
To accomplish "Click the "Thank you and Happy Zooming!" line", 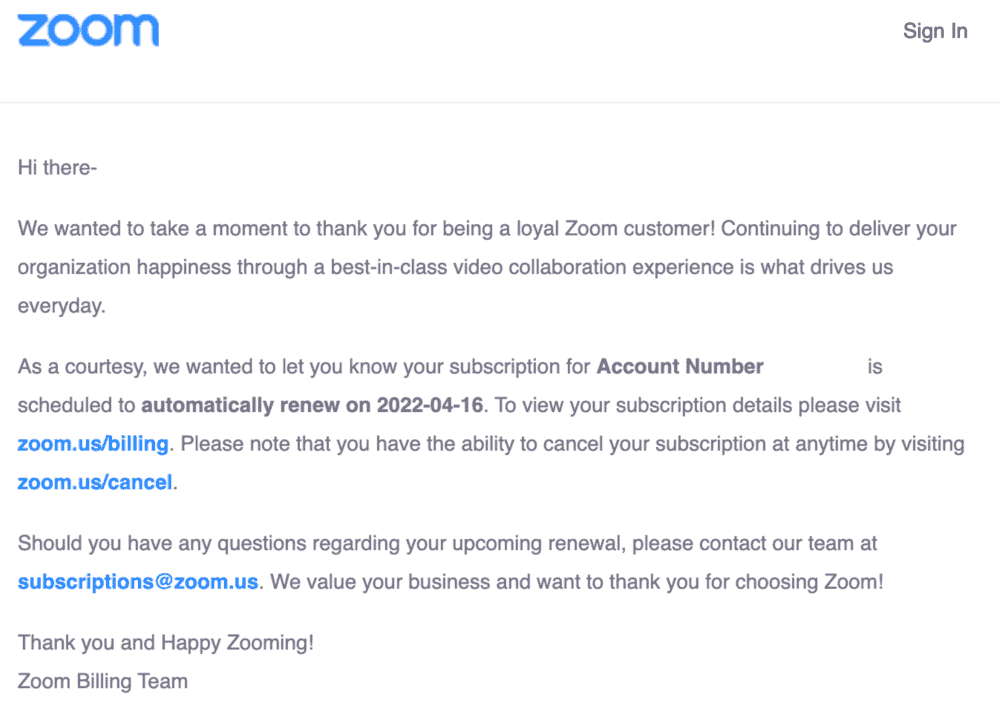I will (x=166, y=642).
